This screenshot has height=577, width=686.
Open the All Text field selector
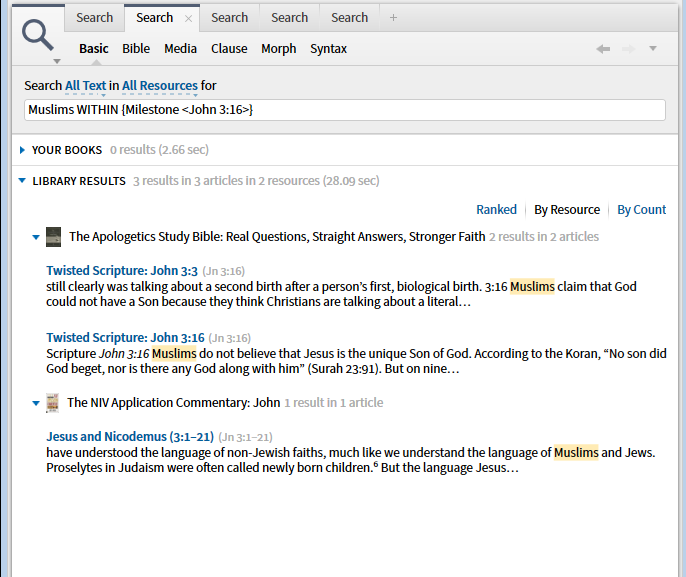click(x=86, y=86)
